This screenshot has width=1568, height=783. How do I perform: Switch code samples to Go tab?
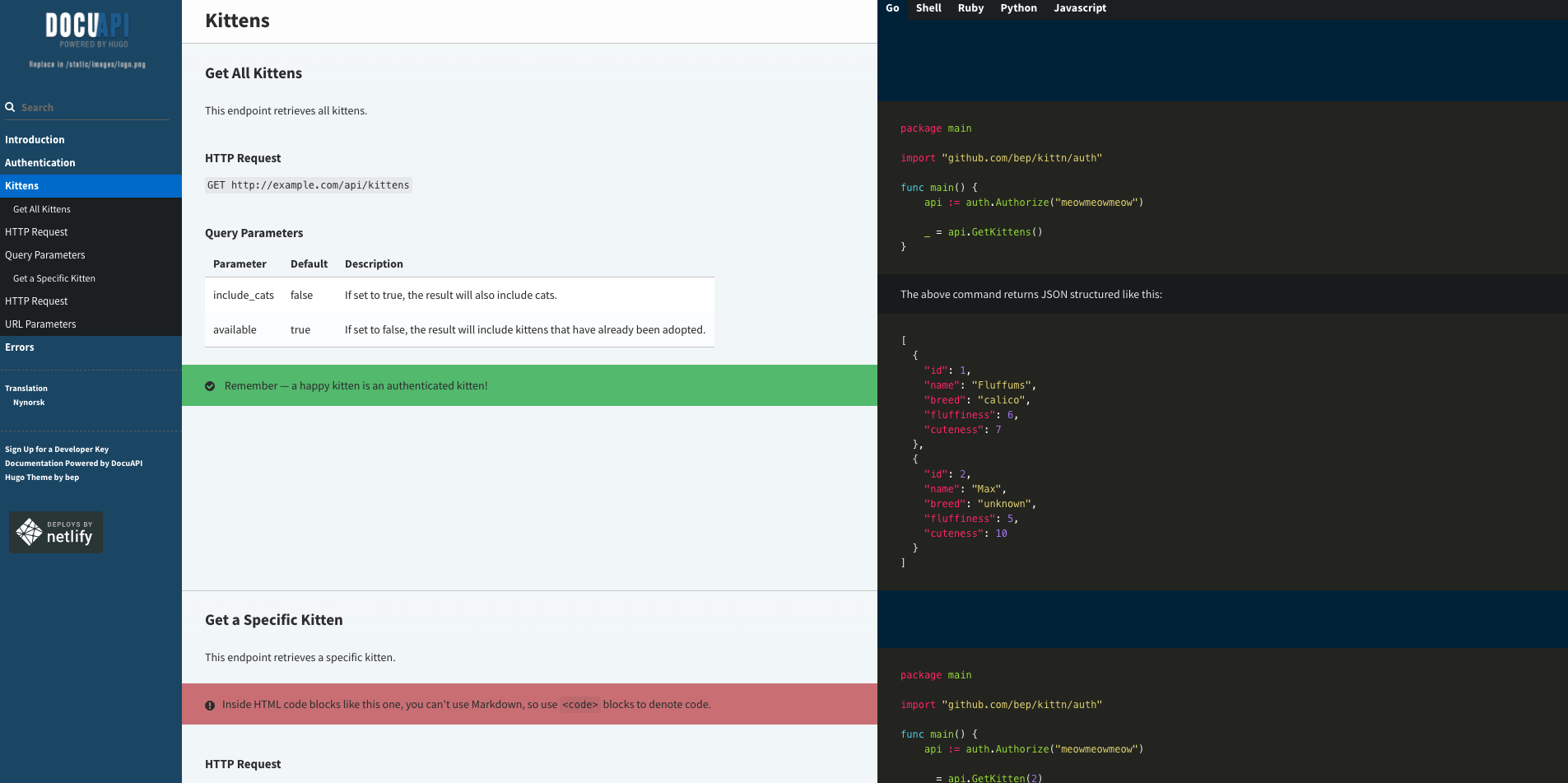[892, 8]
